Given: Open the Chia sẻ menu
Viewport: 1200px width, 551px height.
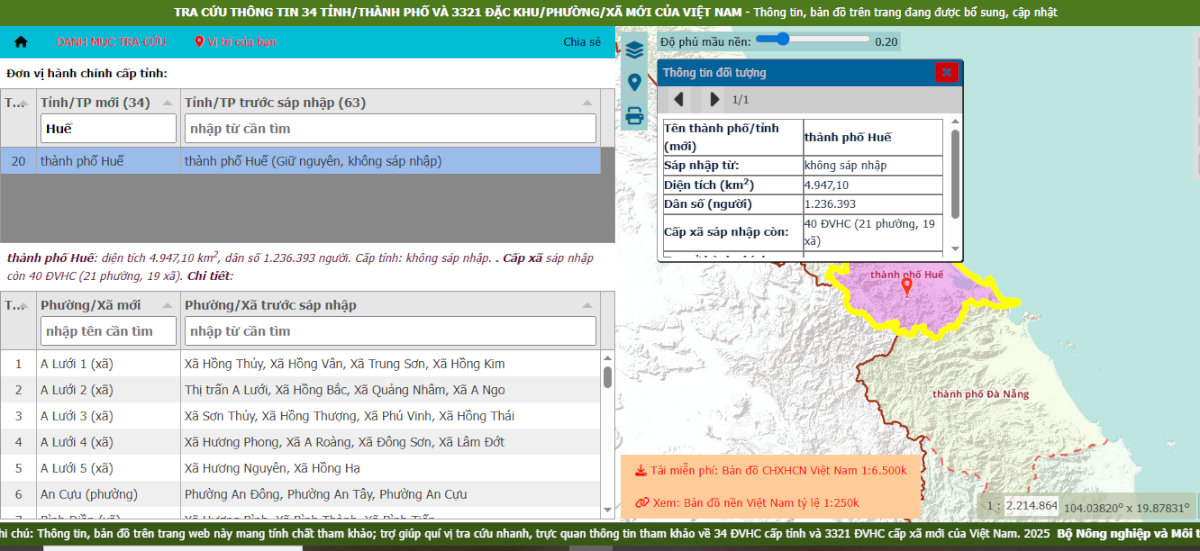Looking at the screenshot, I should coord(582,42).
